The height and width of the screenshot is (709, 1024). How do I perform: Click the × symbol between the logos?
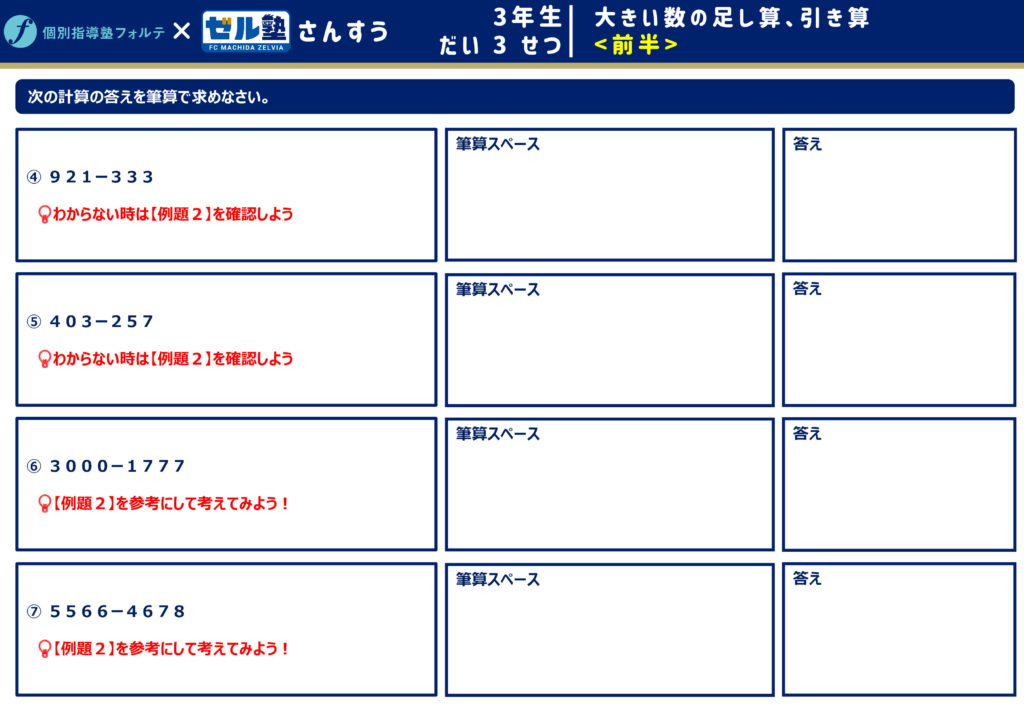pyautogui.click(x=181, y=31)
